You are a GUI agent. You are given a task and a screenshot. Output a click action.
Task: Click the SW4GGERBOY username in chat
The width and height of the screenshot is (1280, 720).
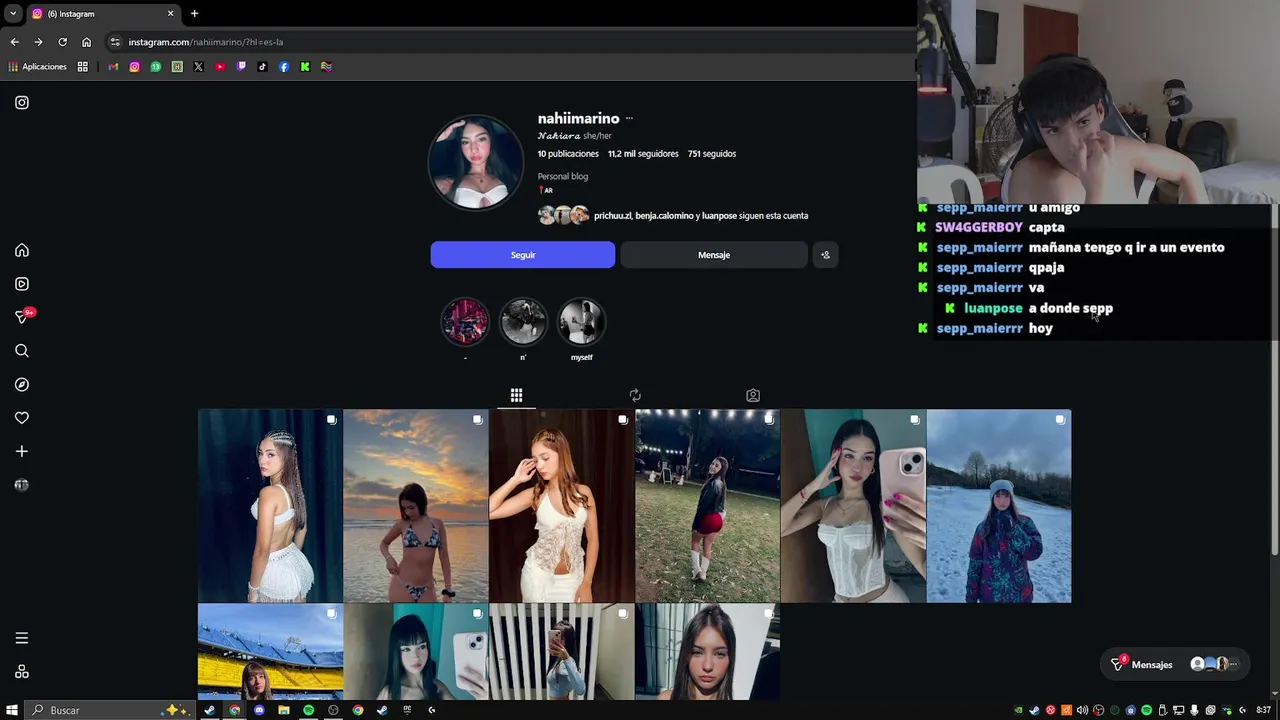coord(979,227)
